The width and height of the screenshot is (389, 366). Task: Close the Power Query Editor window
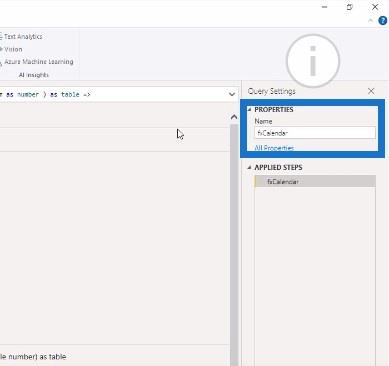[x=375, y=7]
